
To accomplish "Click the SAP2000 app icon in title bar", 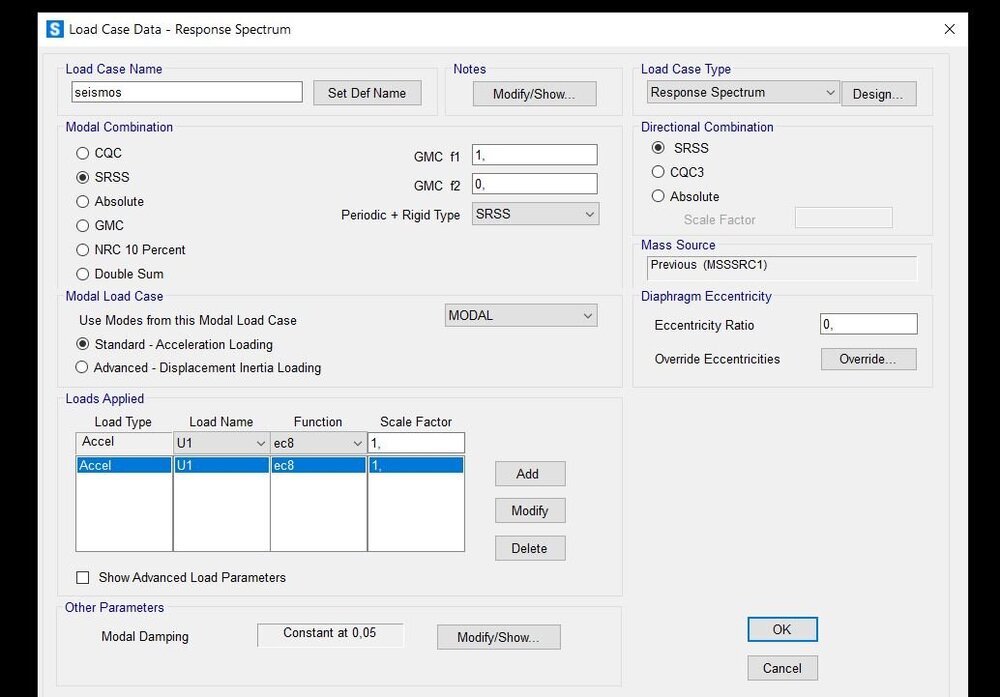I will [55, 29].
